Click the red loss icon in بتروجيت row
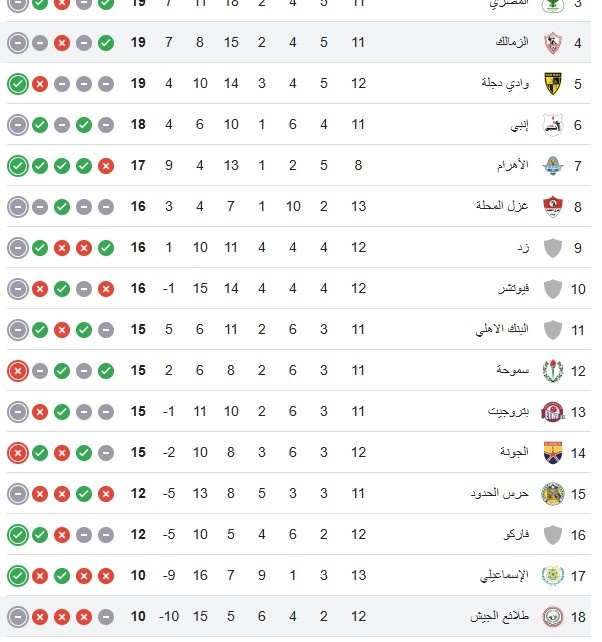This screenshot has width=602, height=642. point(39,412)
